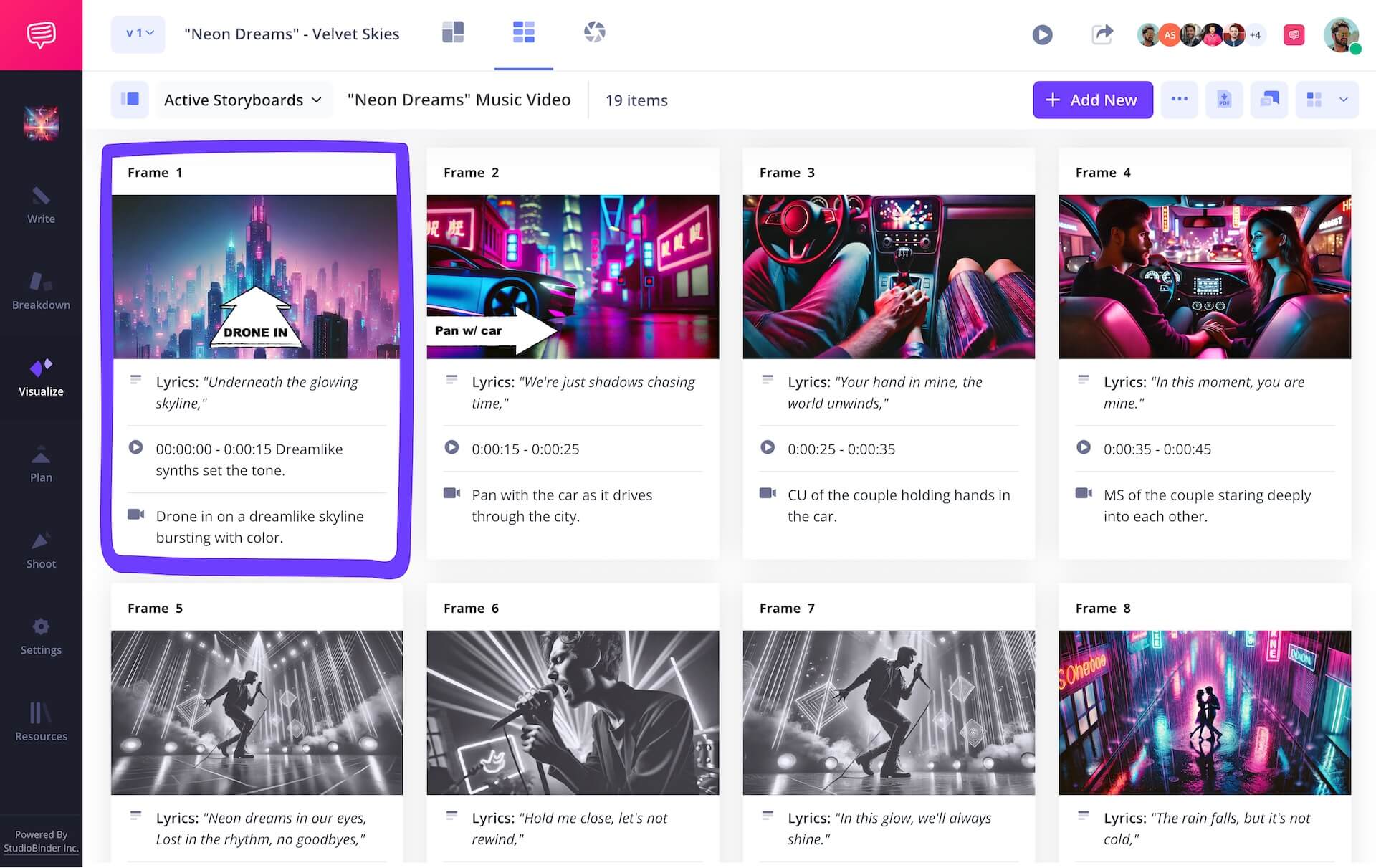Click the Add New button
Image resolution: width=1376 pixels, height=868 pixels.
click(1092, 100)
